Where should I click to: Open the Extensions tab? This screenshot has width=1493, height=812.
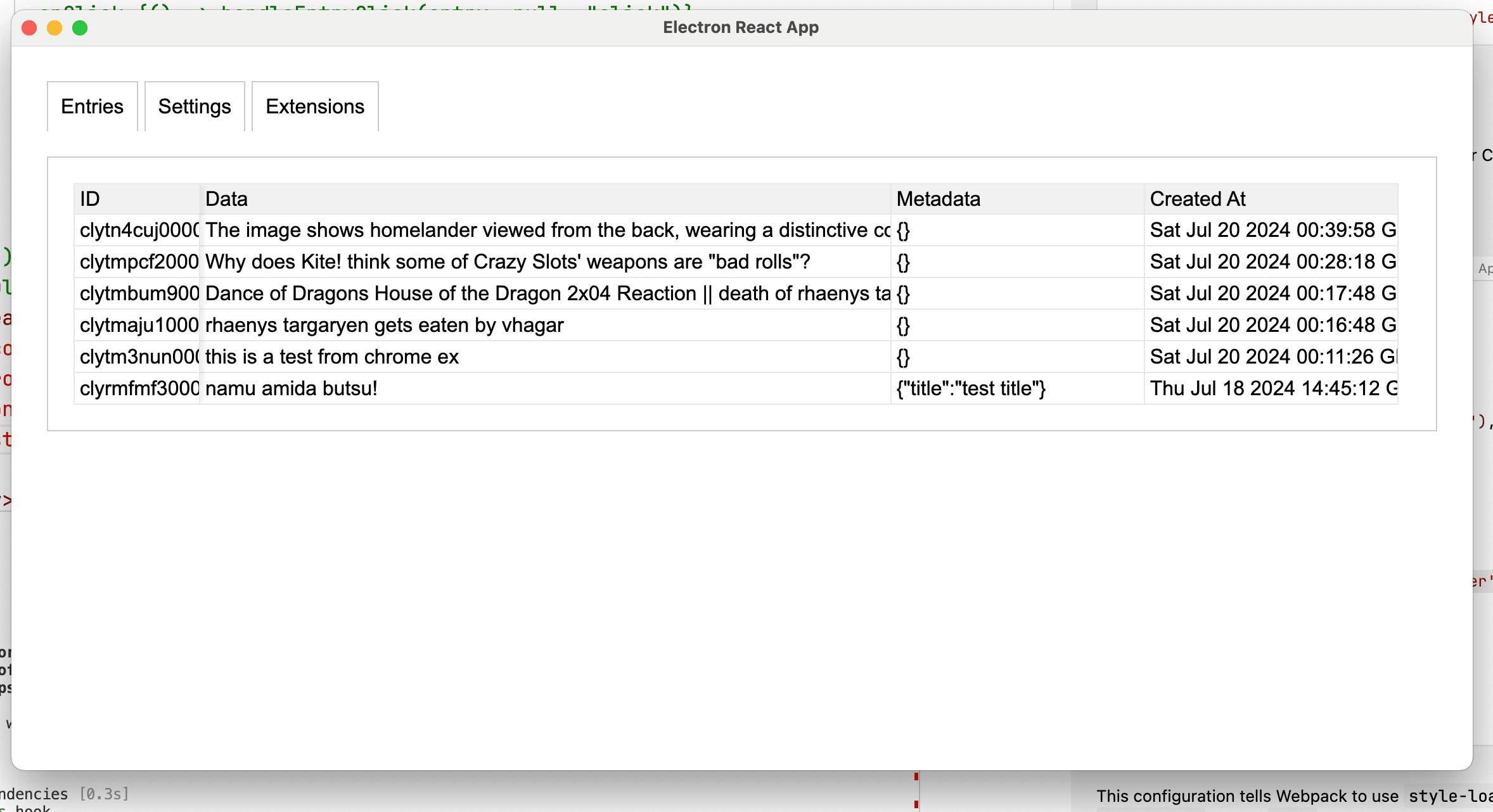coord(315,106)
